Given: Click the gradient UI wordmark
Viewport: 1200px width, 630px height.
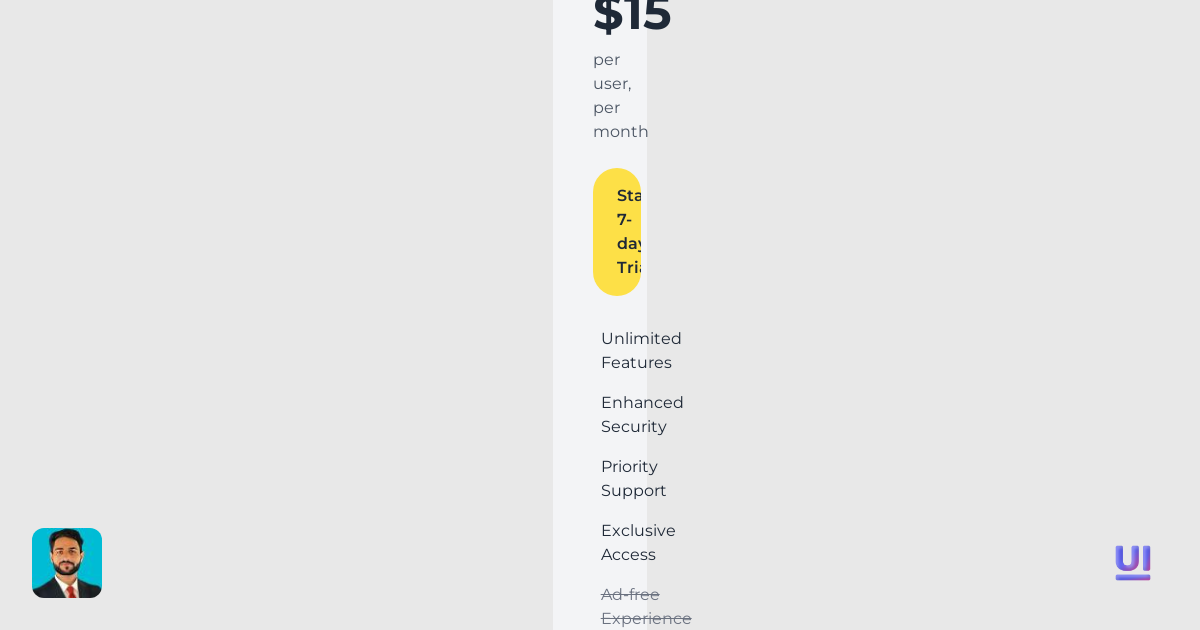Looking at the screenshot, I should (x=1133, y=558).
